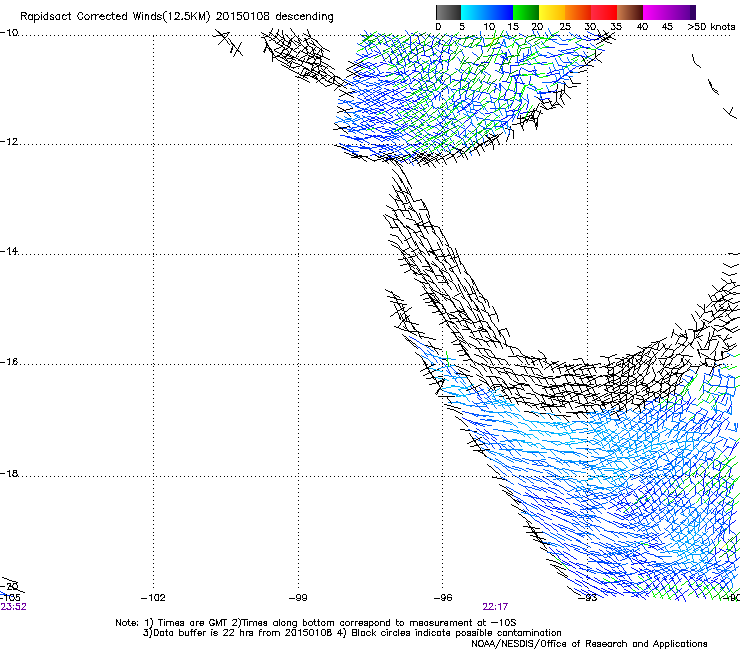The width and height of the screenshot is (740, 650).
Task: Click the 'NOAA/NESDIS/Office of Research and Applications' credit
Action: [589, 644]
